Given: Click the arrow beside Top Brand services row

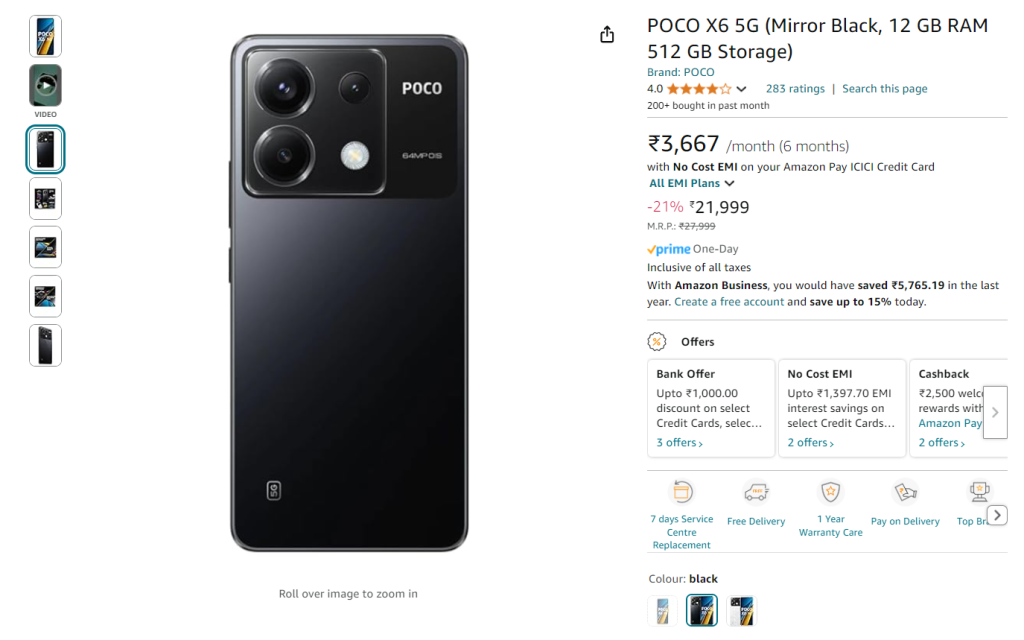Looking at the screenshot, I should coord(997,514).
